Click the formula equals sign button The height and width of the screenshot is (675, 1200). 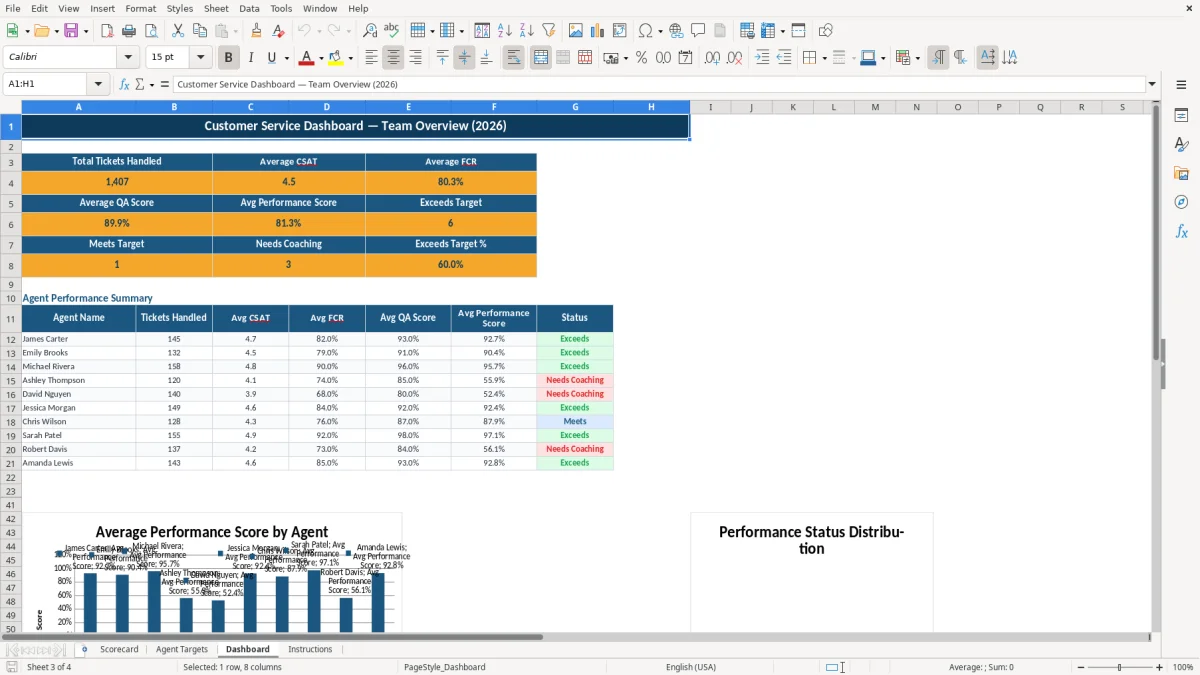(165, 85)
